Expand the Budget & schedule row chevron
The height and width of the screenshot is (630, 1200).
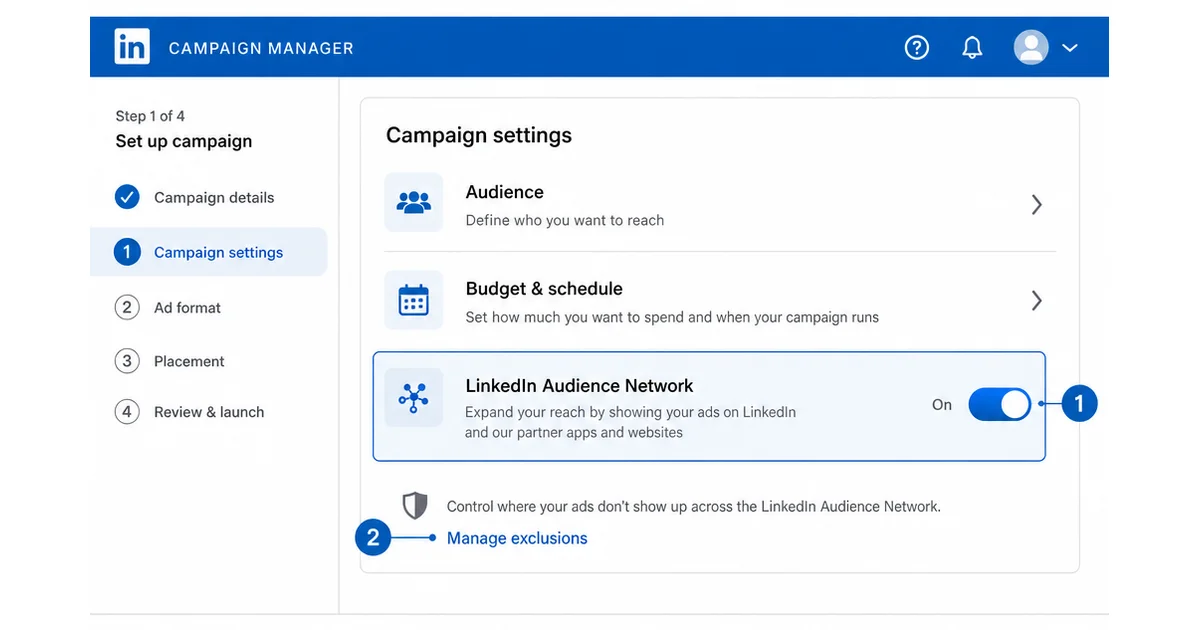point(1037,301)
